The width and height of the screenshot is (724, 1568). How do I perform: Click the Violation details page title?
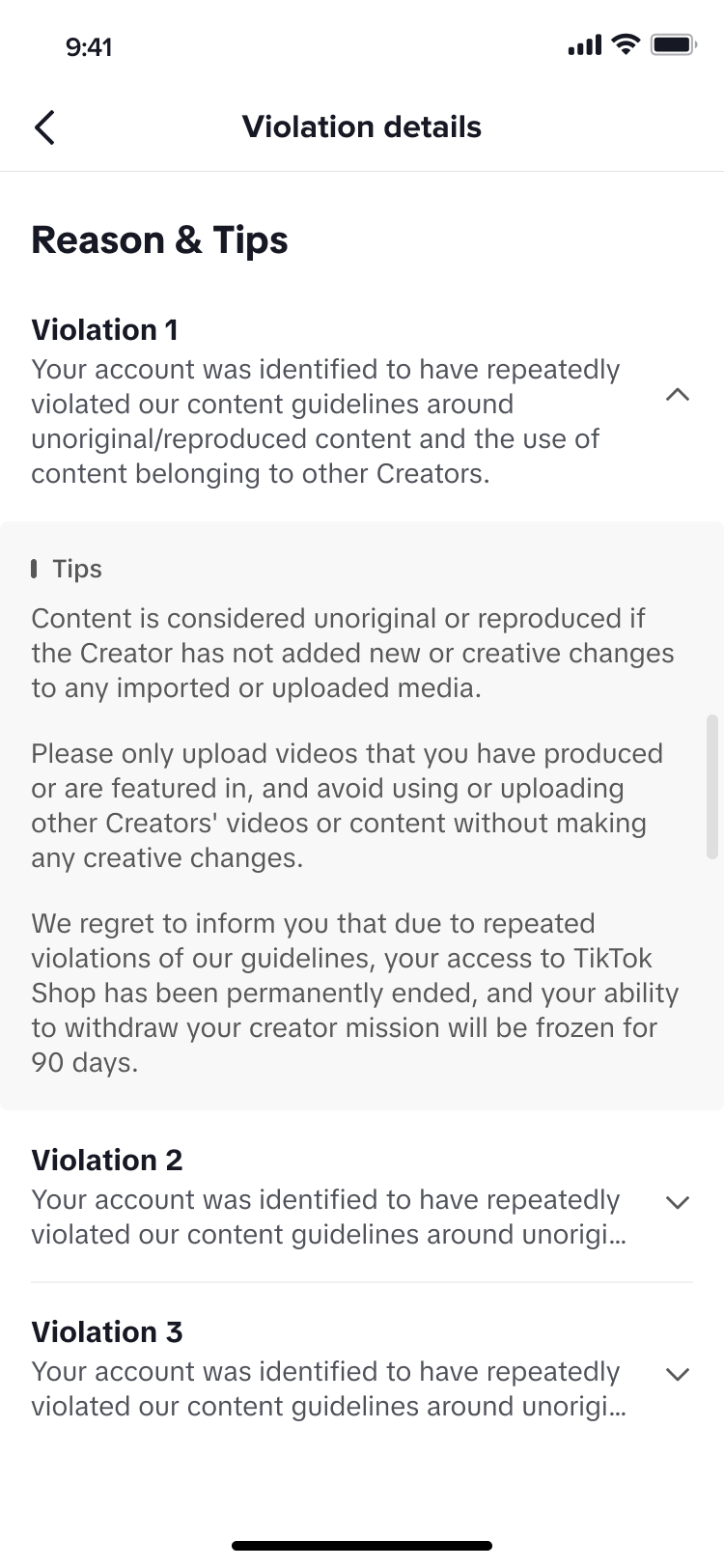click(362, 126)
